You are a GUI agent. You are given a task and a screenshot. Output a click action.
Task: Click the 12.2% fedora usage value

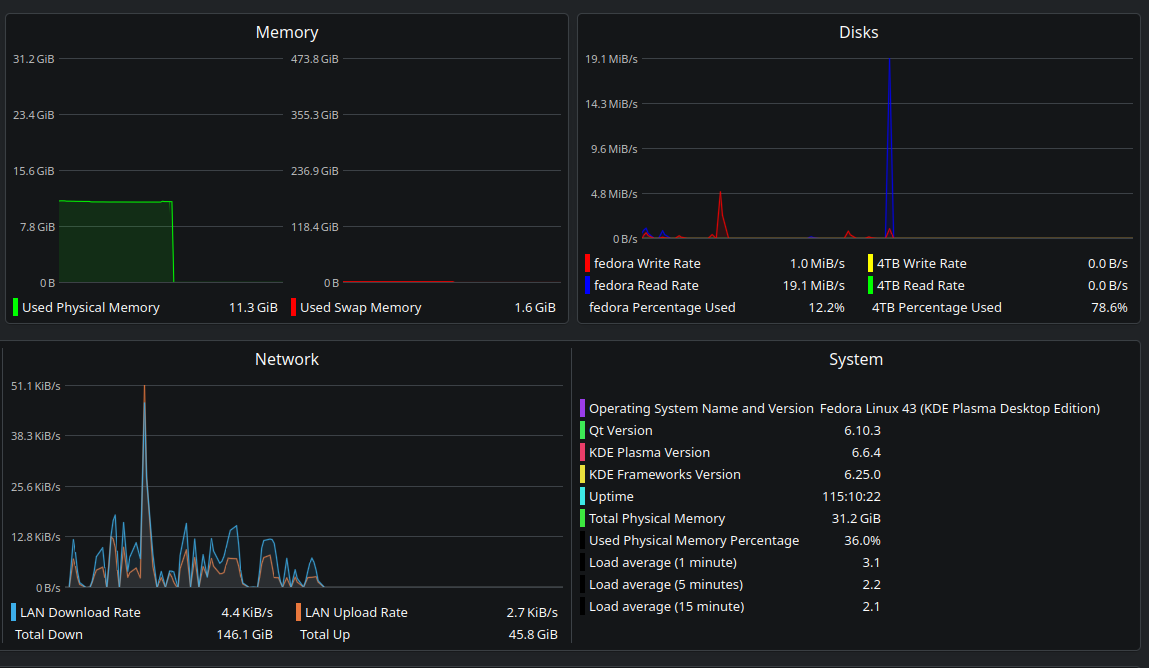[826, 308]
